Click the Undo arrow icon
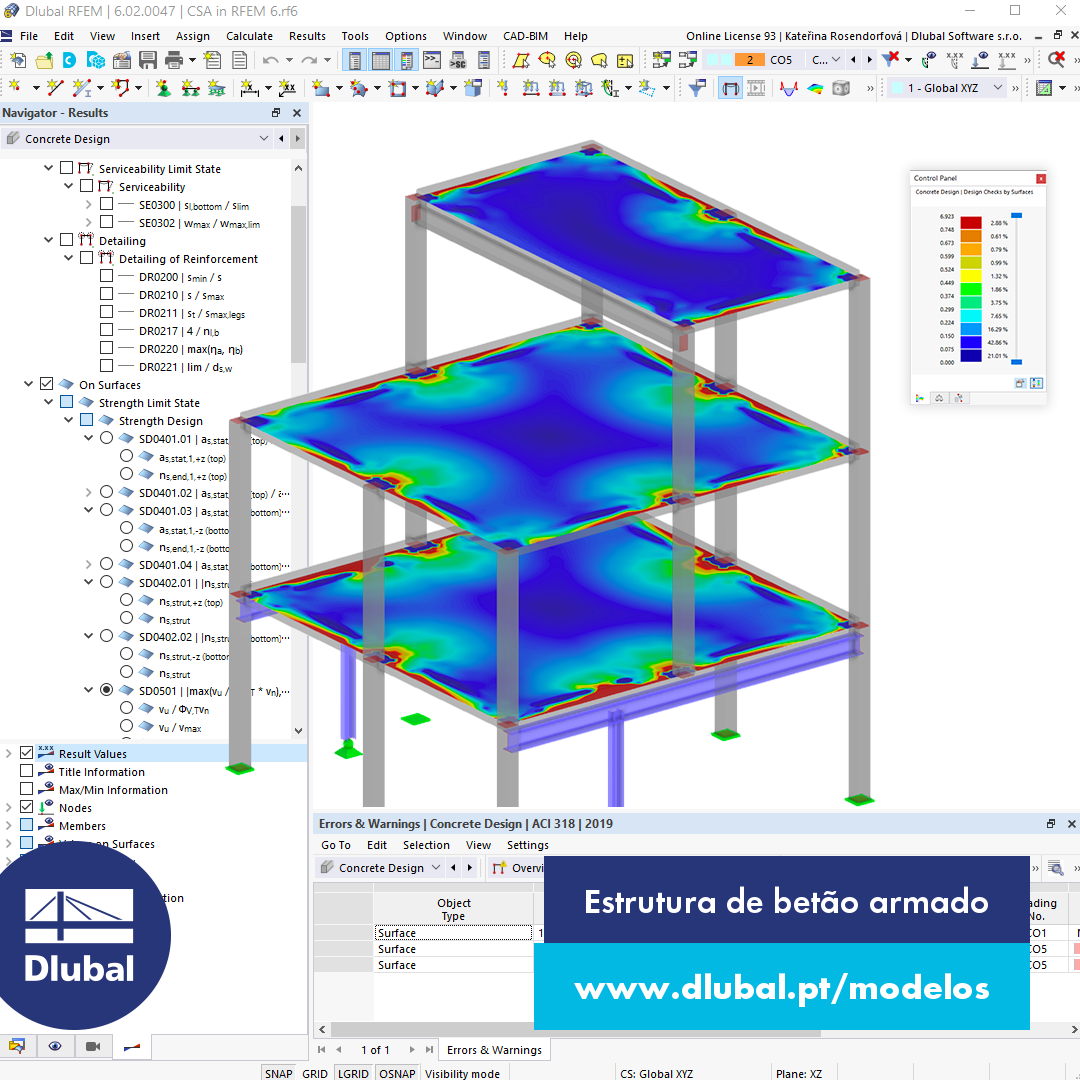The width and height of the screenshot is (1080, 1080). click(271, 60)
